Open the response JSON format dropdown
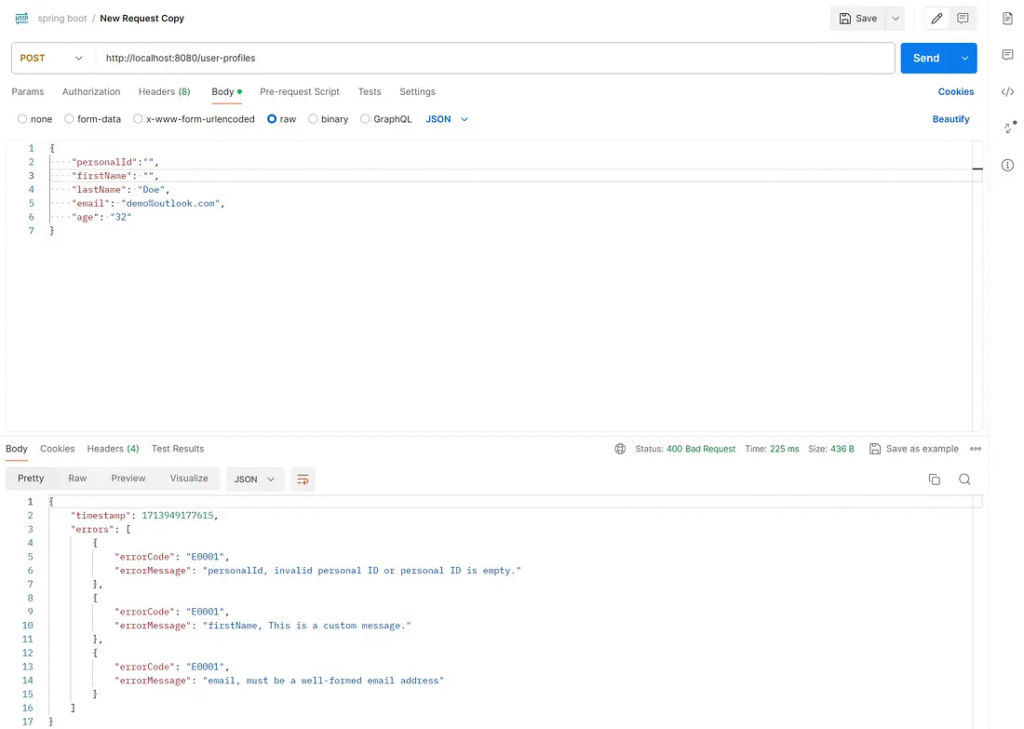 tap(255, 479)
